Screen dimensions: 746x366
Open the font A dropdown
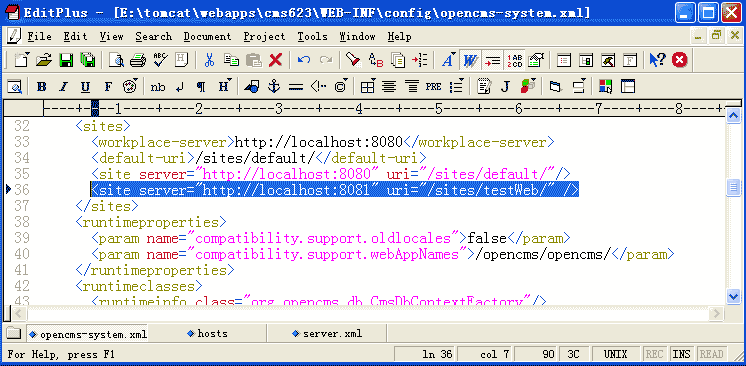448,60
